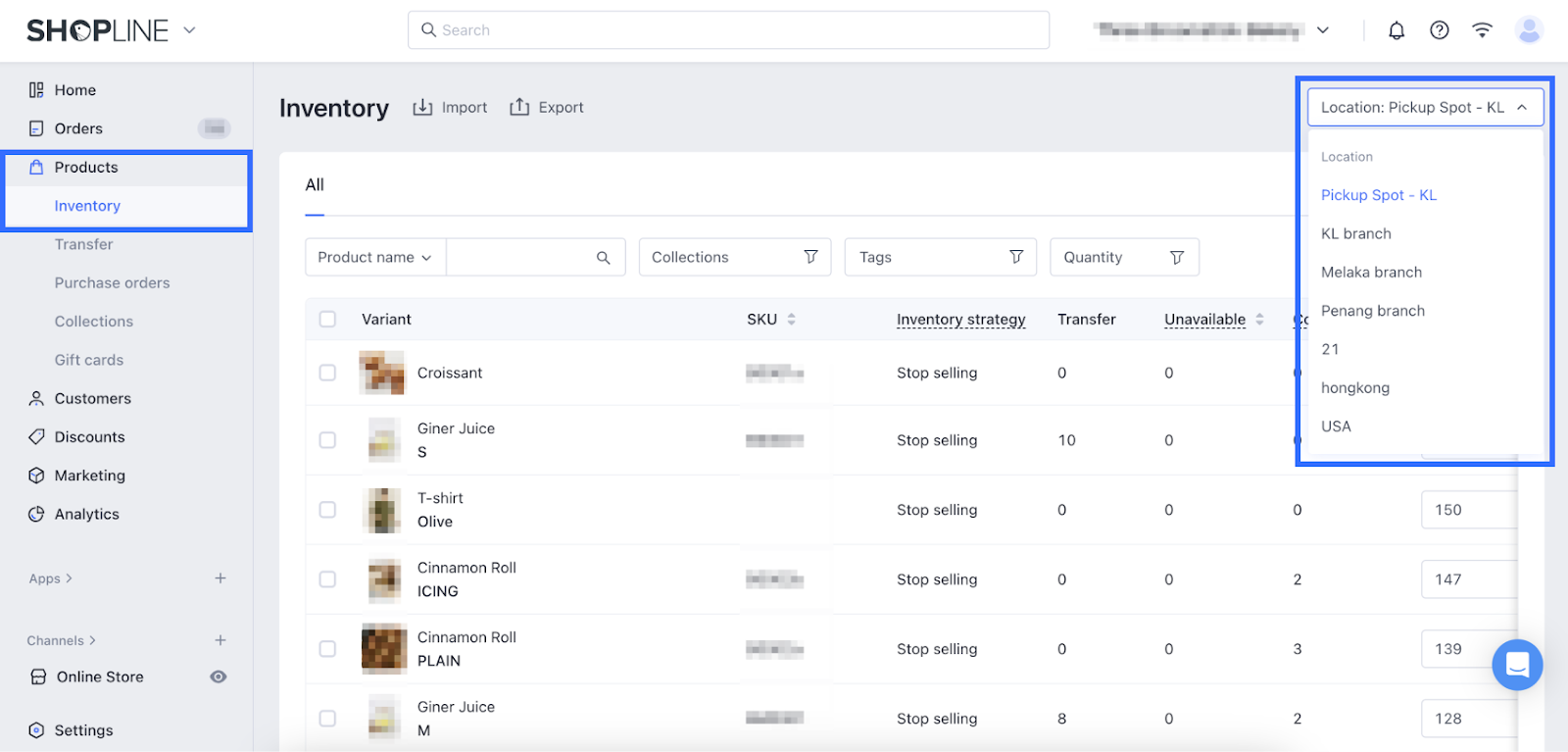
Task: Open Collections in the sidebar
Action: pos(93,322)
